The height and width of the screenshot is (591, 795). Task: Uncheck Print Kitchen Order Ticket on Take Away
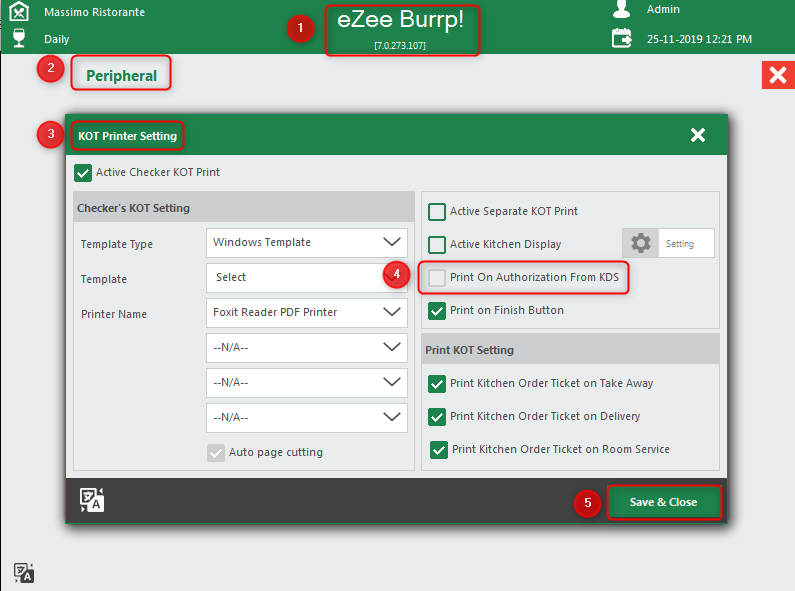437,384
